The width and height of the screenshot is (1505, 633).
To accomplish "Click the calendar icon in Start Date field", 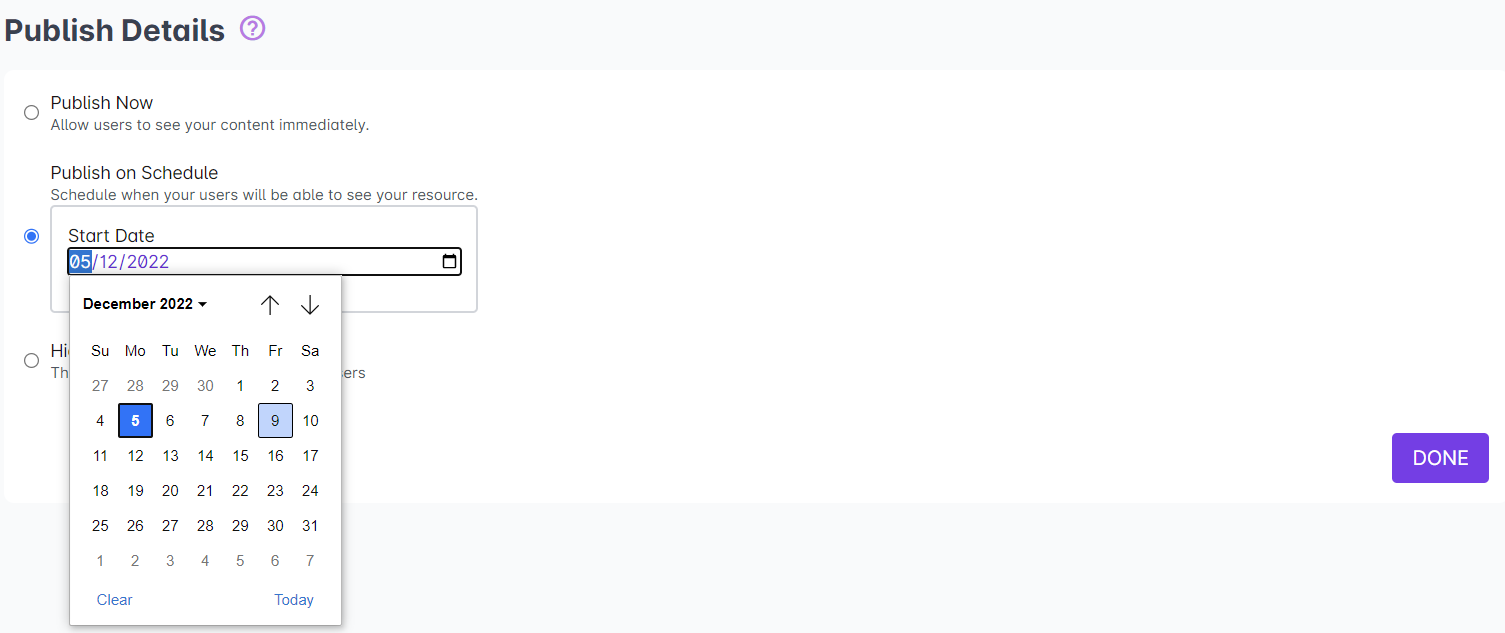I will (450, 262).
